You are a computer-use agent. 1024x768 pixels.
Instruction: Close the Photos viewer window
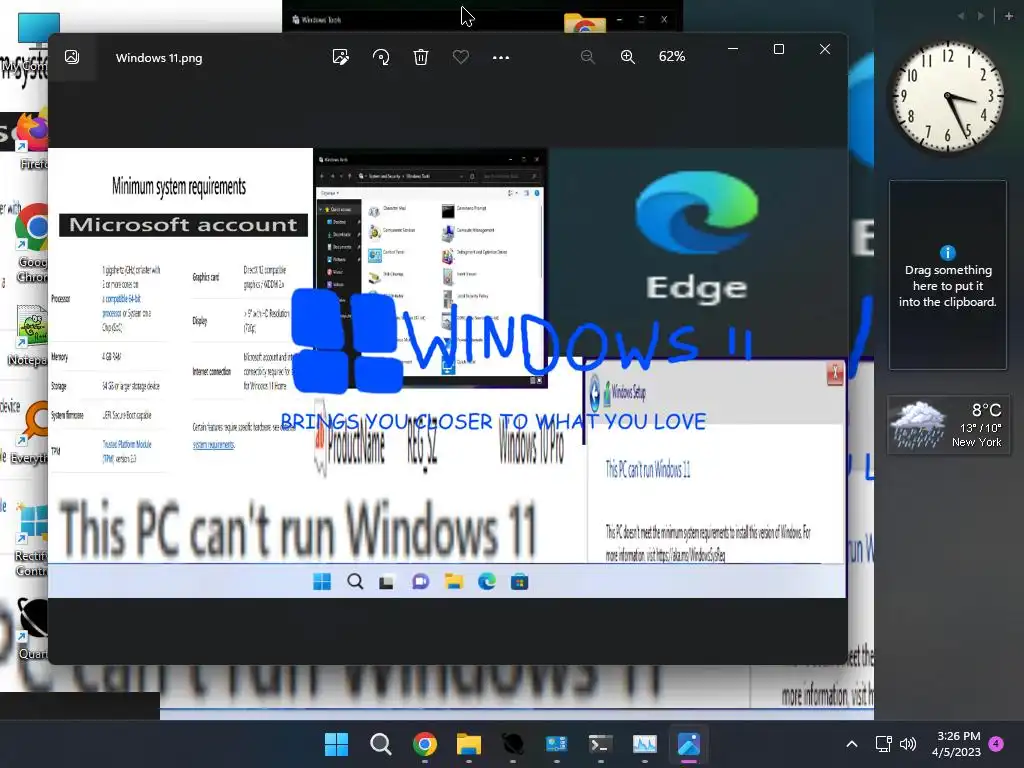pos(825,49)
